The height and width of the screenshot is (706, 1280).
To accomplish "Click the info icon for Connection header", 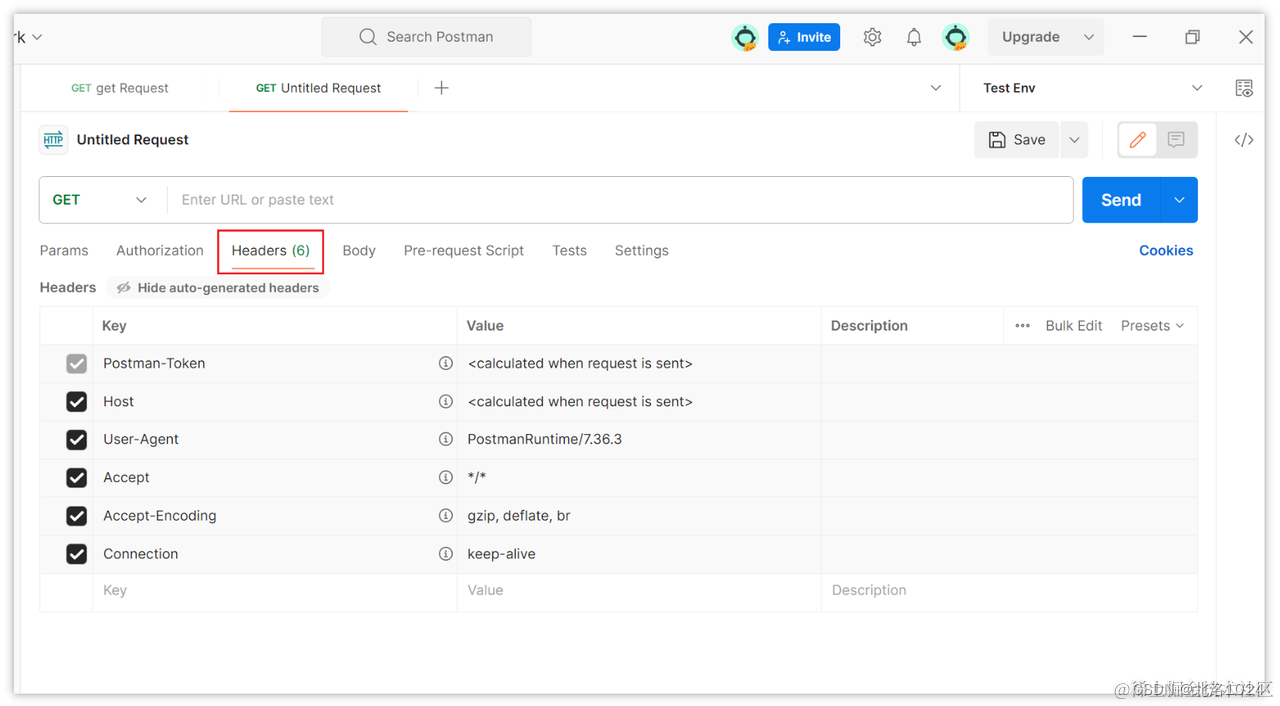I will pyautogui.click(x=446, y=553).
